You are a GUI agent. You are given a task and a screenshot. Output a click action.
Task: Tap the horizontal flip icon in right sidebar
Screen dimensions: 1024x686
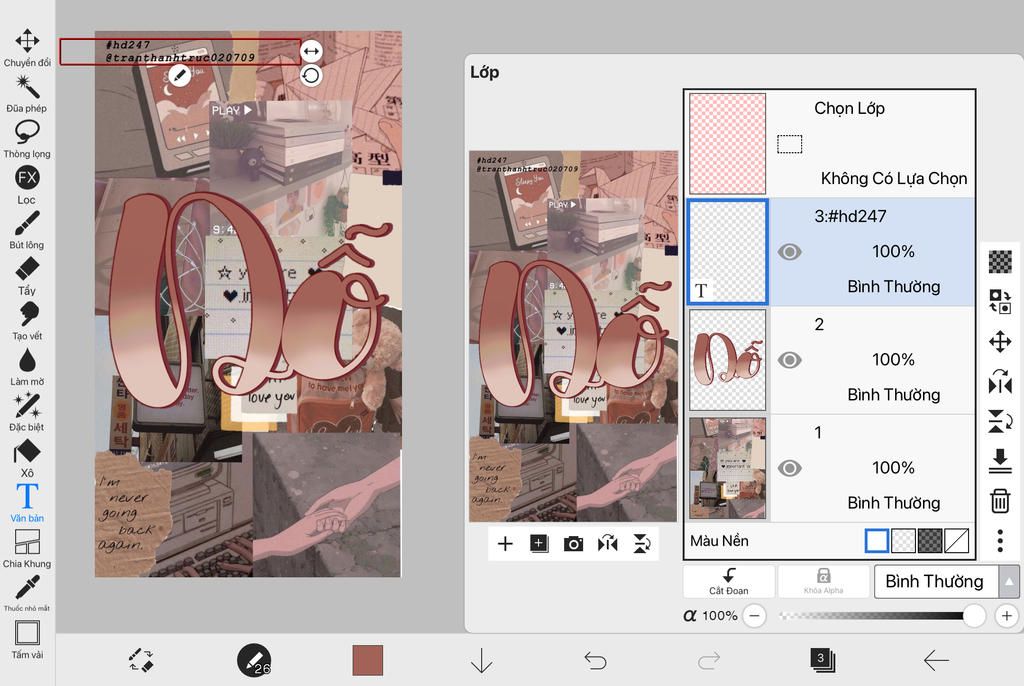[x=1000, y=382]
